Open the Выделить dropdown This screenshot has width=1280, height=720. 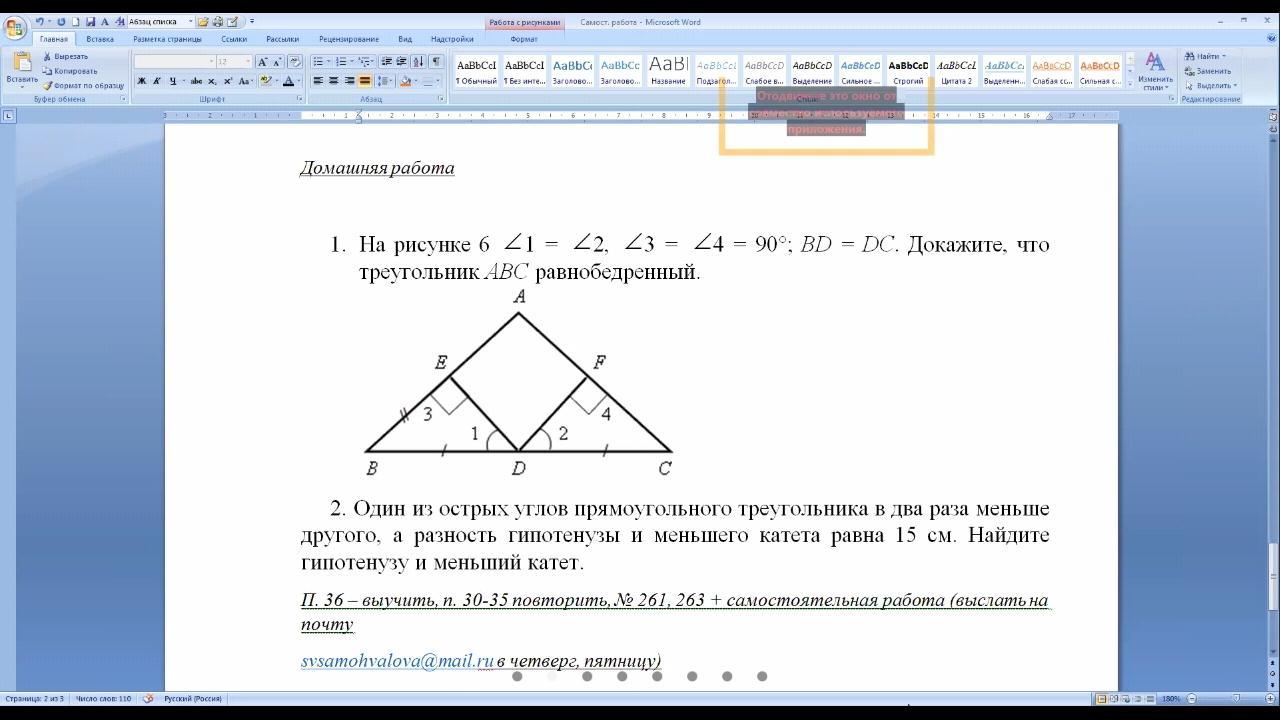[1211, 85]
